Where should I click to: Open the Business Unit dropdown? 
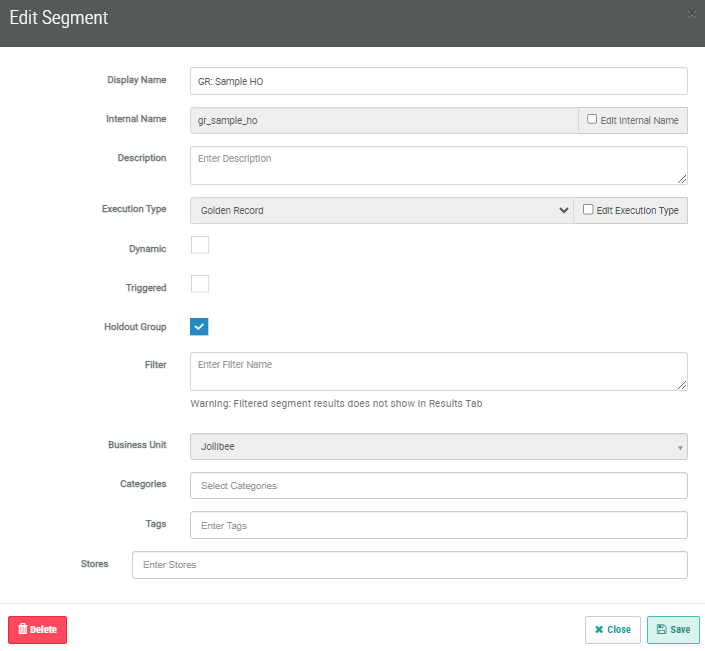pos(438,446)
